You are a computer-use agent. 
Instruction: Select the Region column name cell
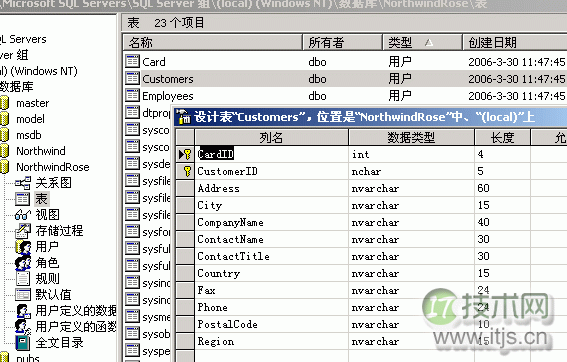(272, 341)
